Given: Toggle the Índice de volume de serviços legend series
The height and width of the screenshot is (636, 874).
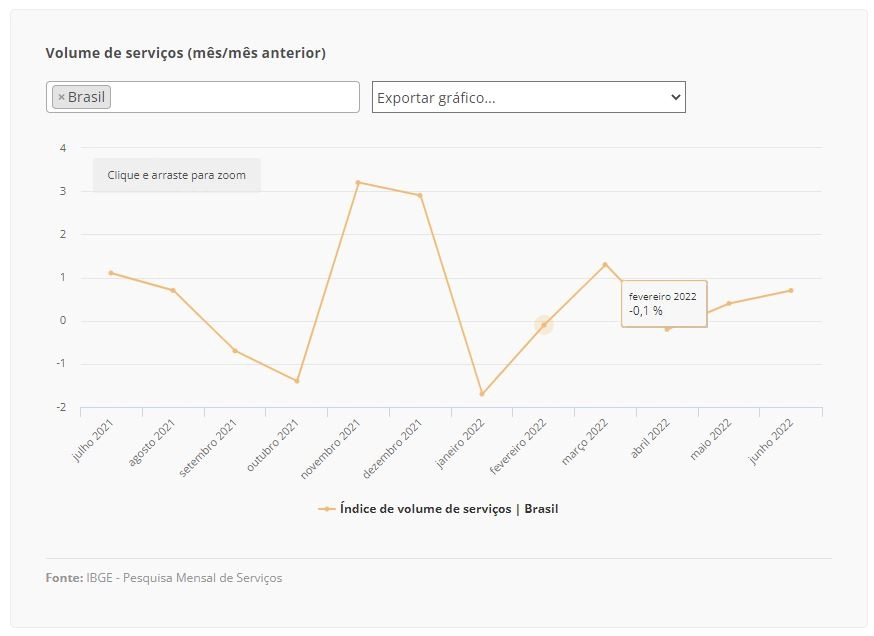Looking at the screenshot, I should tap(449, 509).
